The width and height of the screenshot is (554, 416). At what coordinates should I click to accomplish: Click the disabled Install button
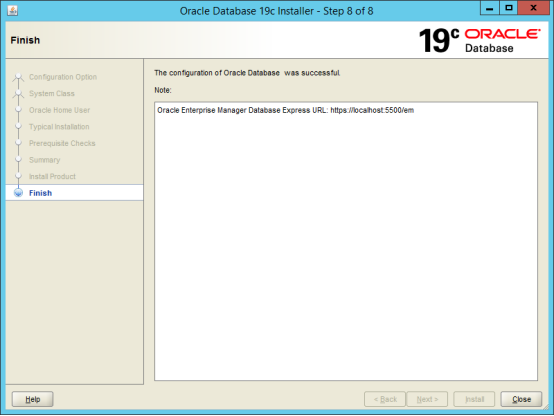[474, 399]
